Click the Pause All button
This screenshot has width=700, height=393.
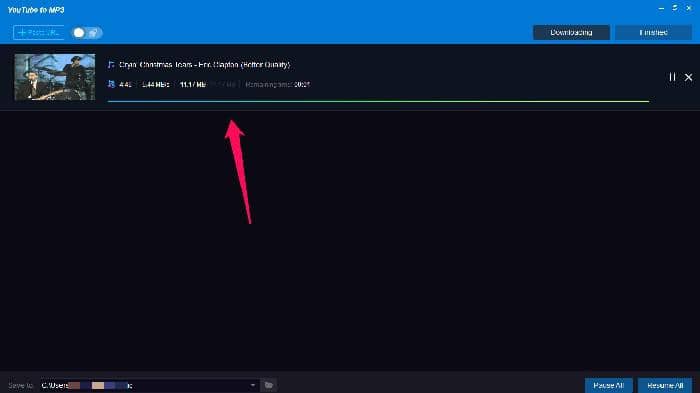[608, 385]
